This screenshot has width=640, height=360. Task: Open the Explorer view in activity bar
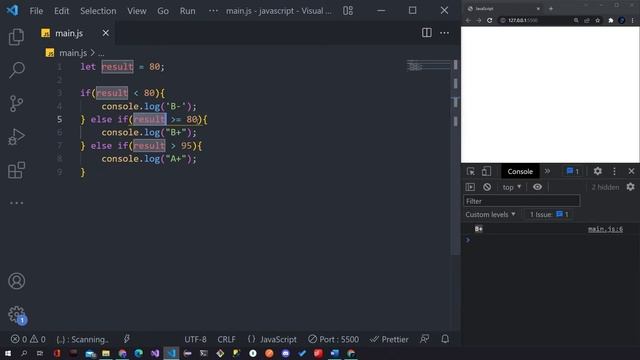coord(16,37)
